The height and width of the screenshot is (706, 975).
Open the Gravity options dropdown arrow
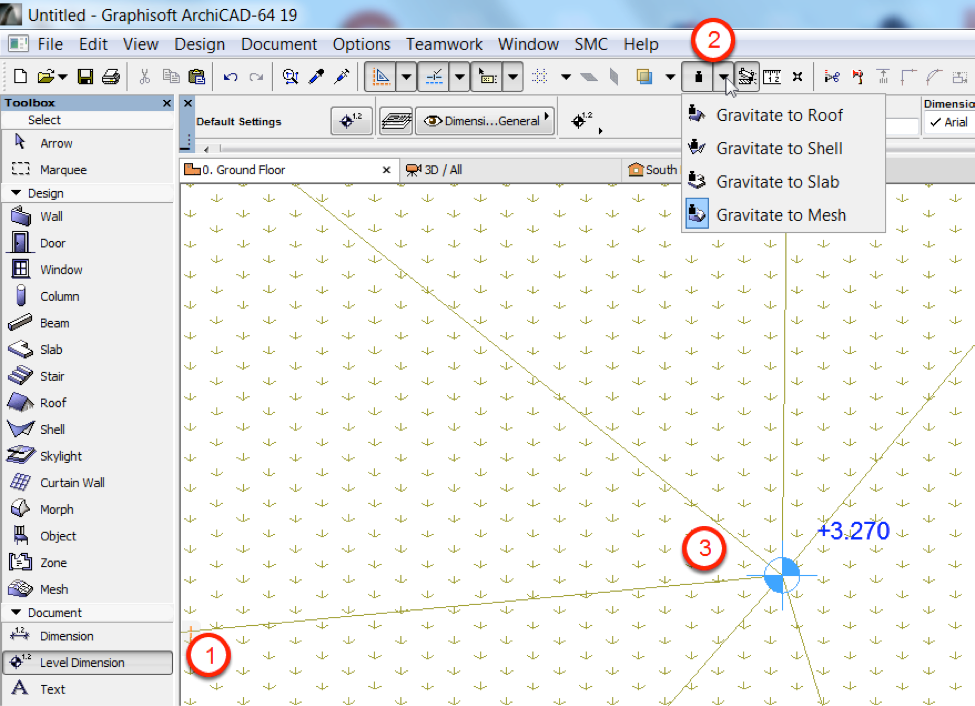pyautogui.click(x=723, y=77)
